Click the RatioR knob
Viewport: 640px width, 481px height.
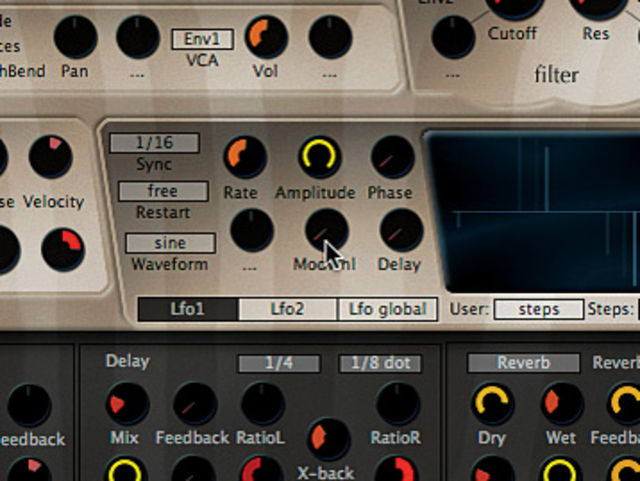tap(398, 404)
